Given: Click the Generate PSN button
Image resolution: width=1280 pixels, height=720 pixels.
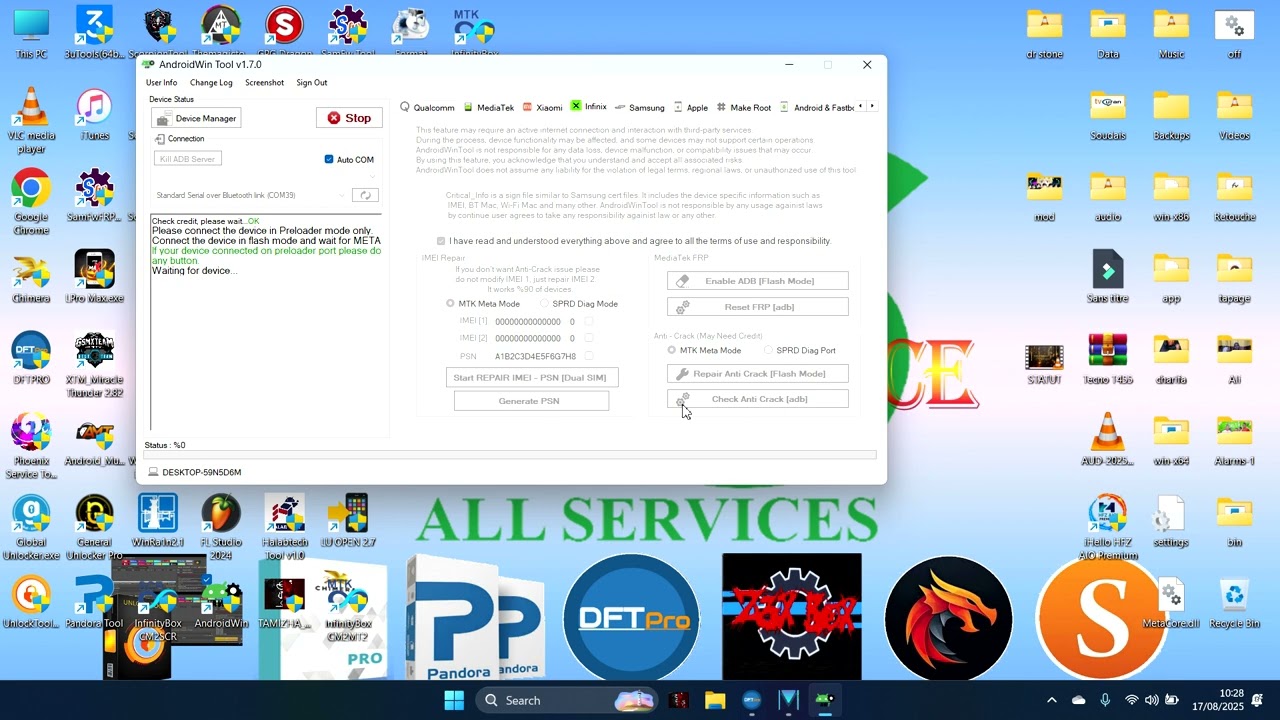Looking at the screenshot, I should pos(531,401).
